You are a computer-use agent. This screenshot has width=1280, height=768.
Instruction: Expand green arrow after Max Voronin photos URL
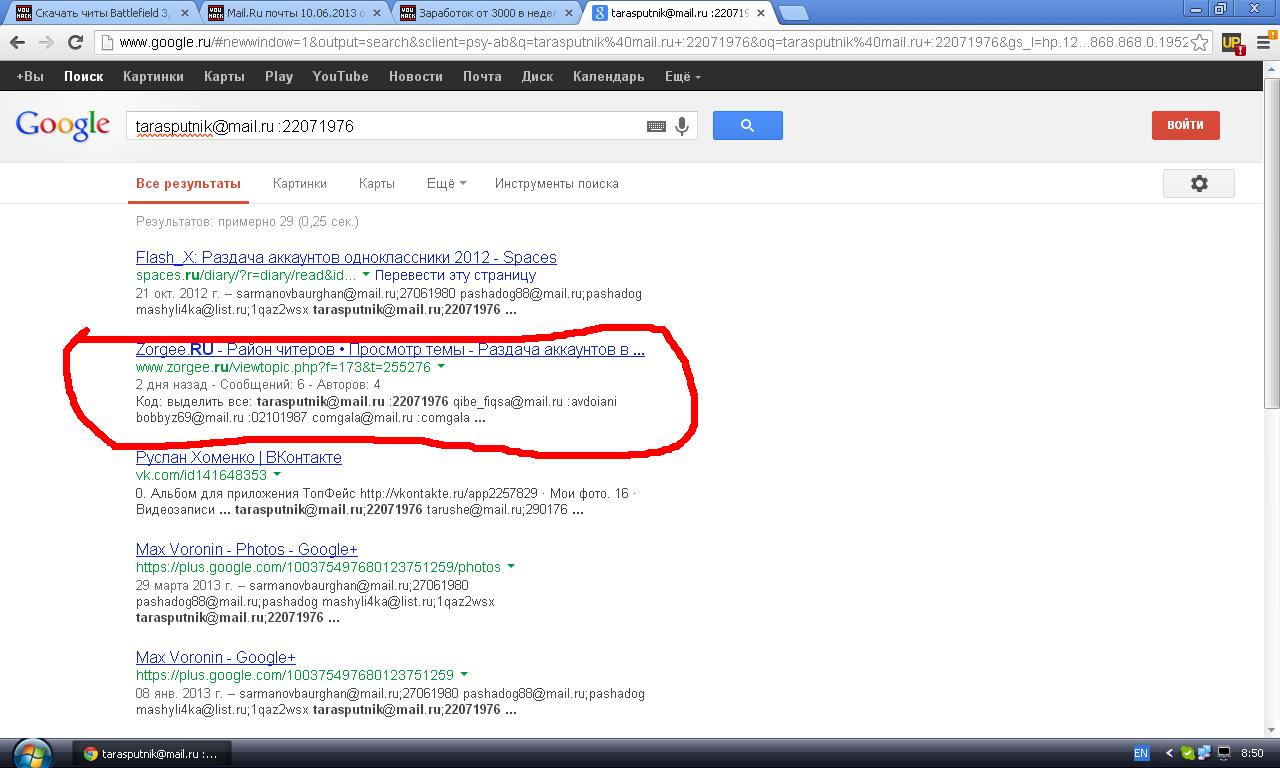pyautogui.click(x=511, y=567)
